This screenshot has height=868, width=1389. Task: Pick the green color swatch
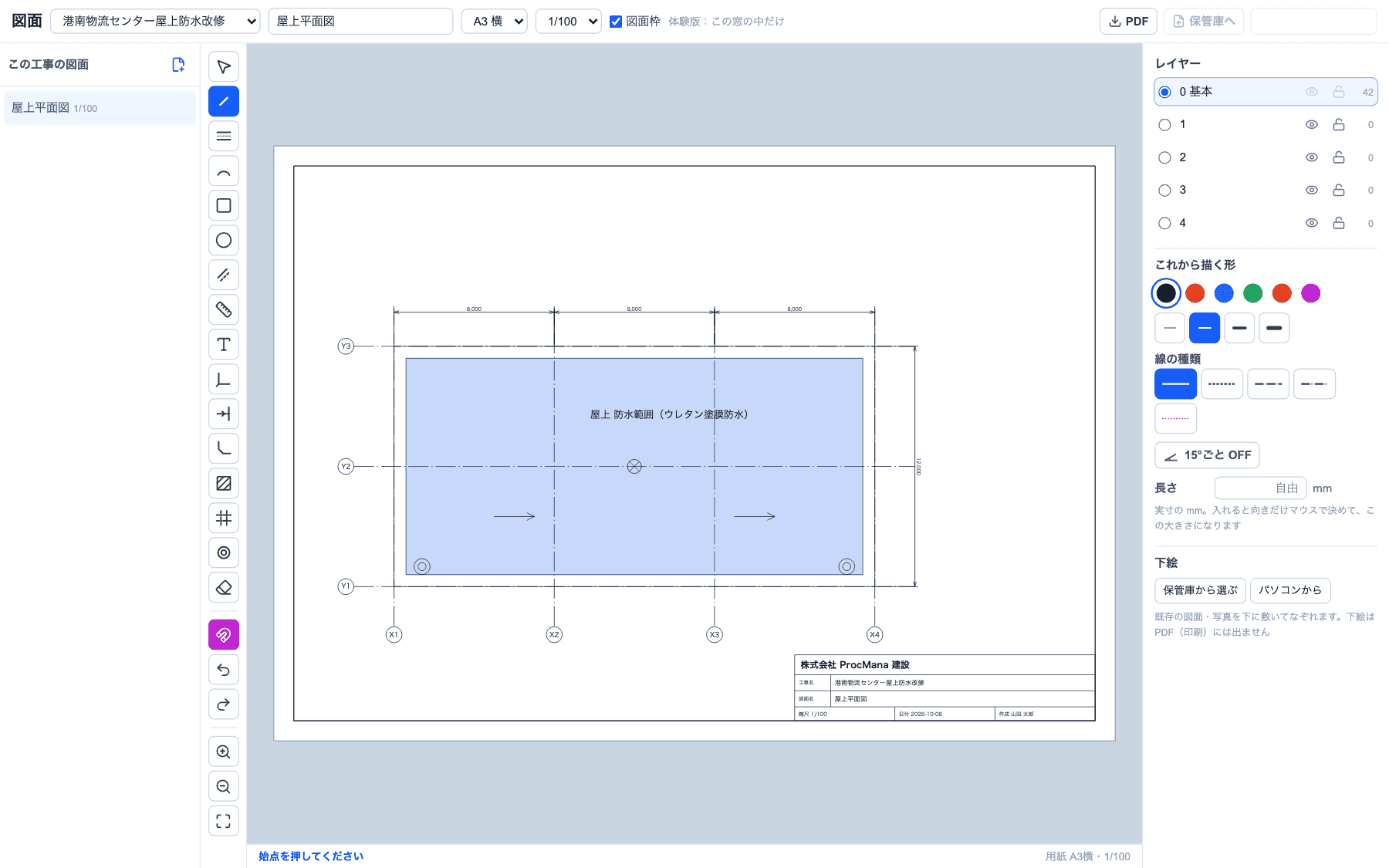click(1253, 293)
